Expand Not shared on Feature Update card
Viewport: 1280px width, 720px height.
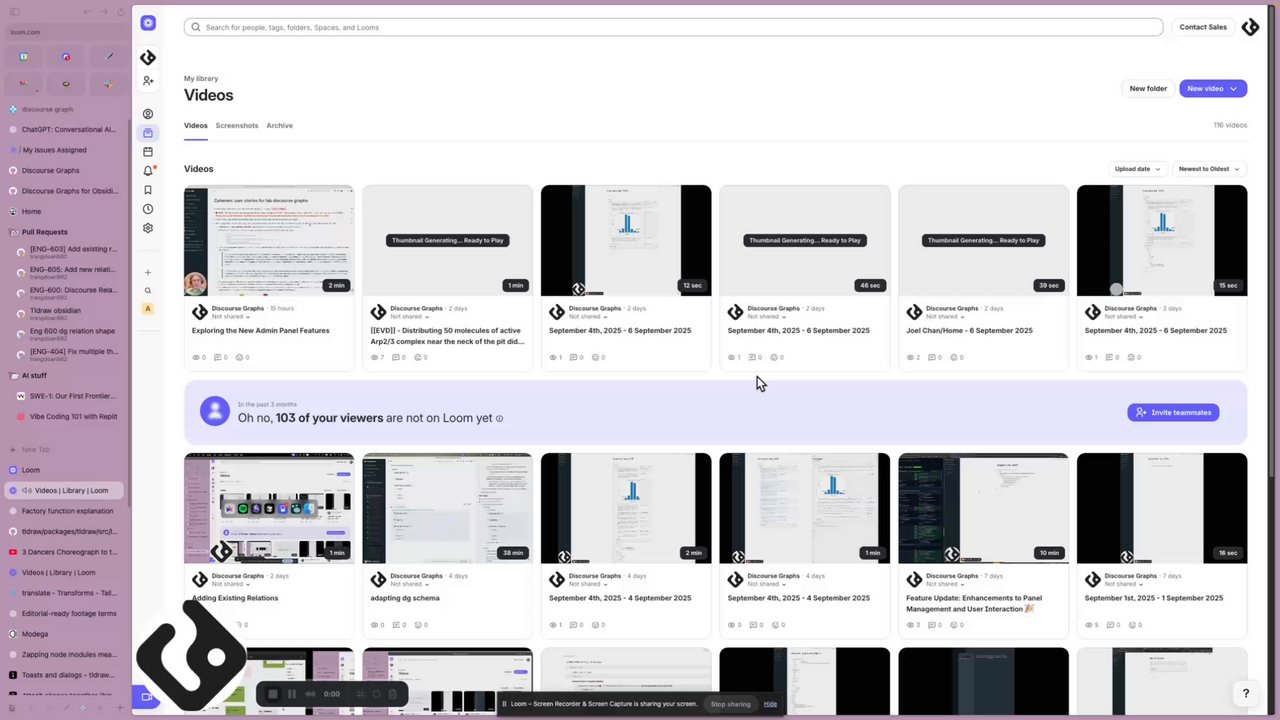tap(946, 584)
